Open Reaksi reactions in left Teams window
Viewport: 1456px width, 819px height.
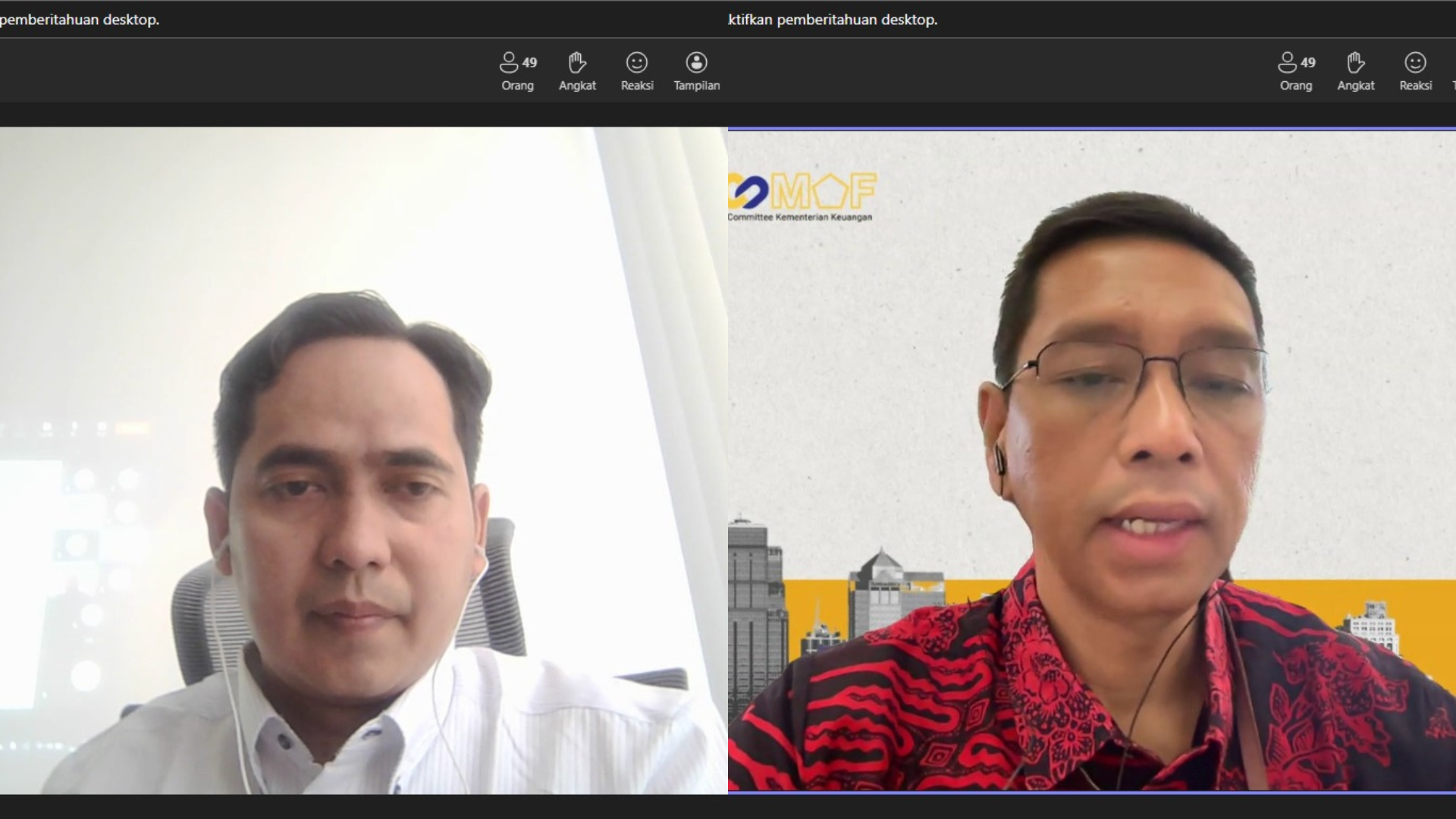(x=637, y=71)
